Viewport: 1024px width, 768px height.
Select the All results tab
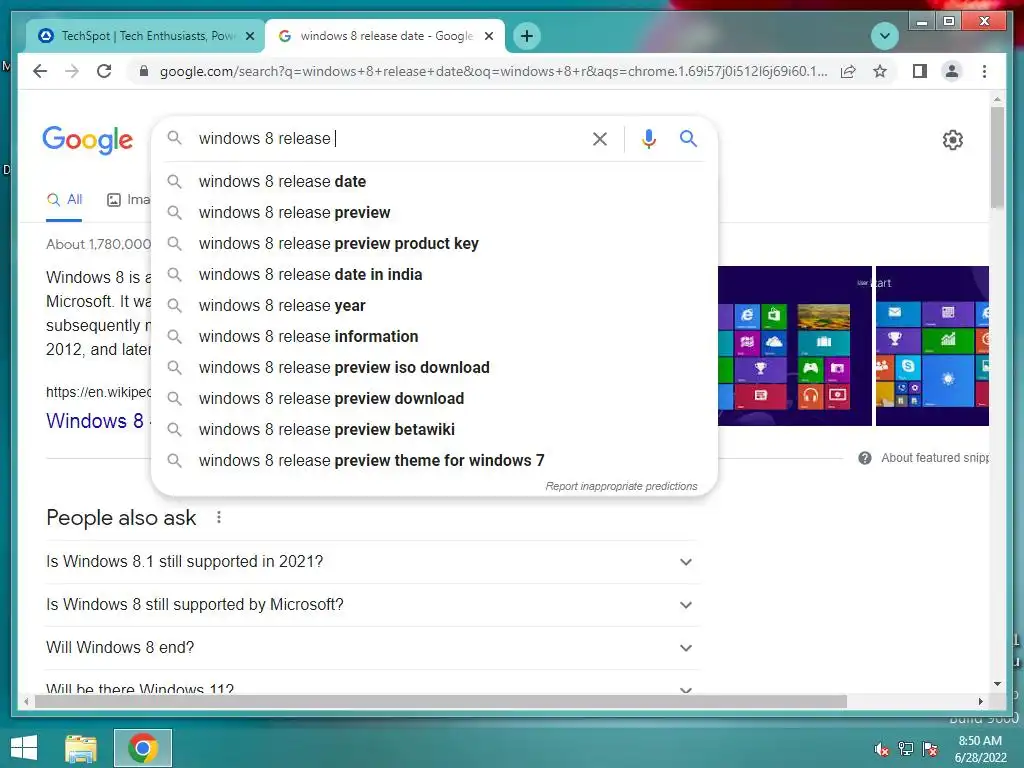(x=64, y=200)
